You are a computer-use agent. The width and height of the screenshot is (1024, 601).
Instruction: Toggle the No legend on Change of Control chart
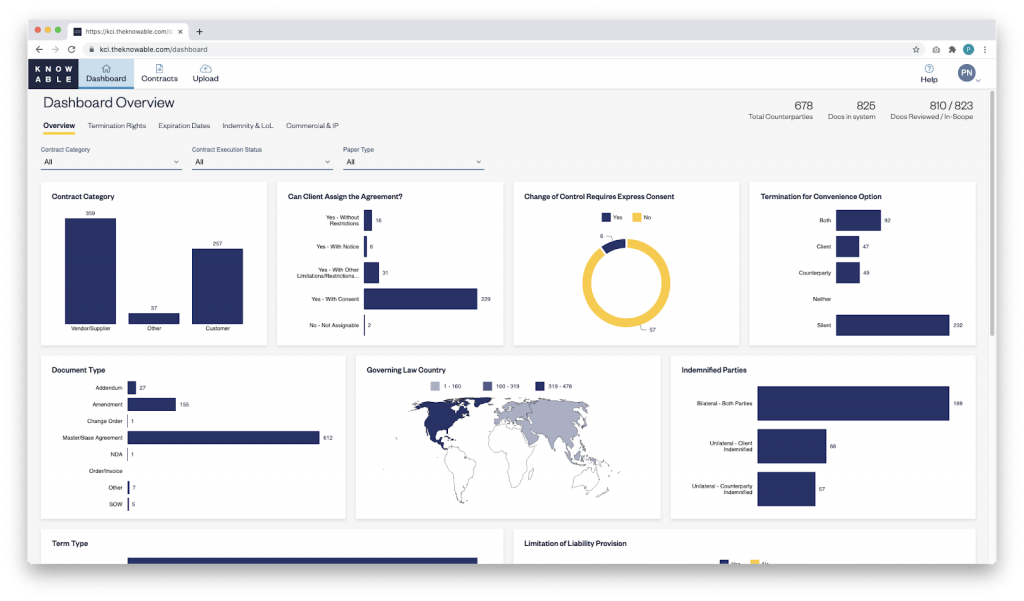pyautogui.click(x=641, y=217)
